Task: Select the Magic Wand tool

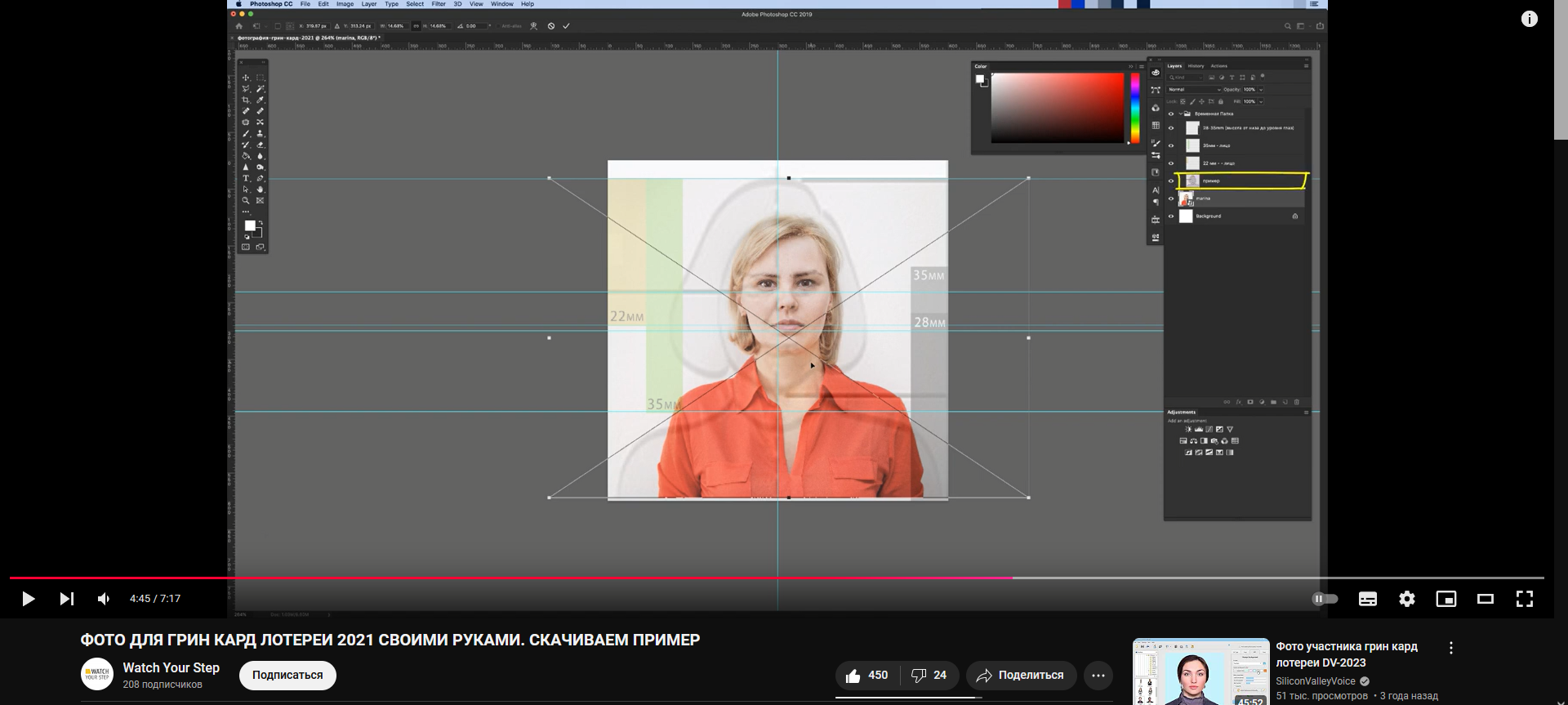Action: pos(261,88)
